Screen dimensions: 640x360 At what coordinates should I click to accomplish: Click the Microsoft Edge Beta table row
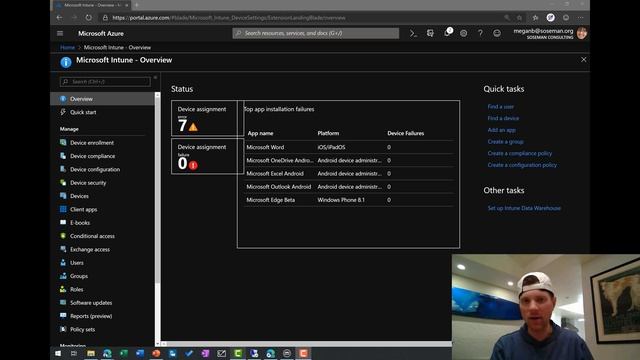[349, 200]
